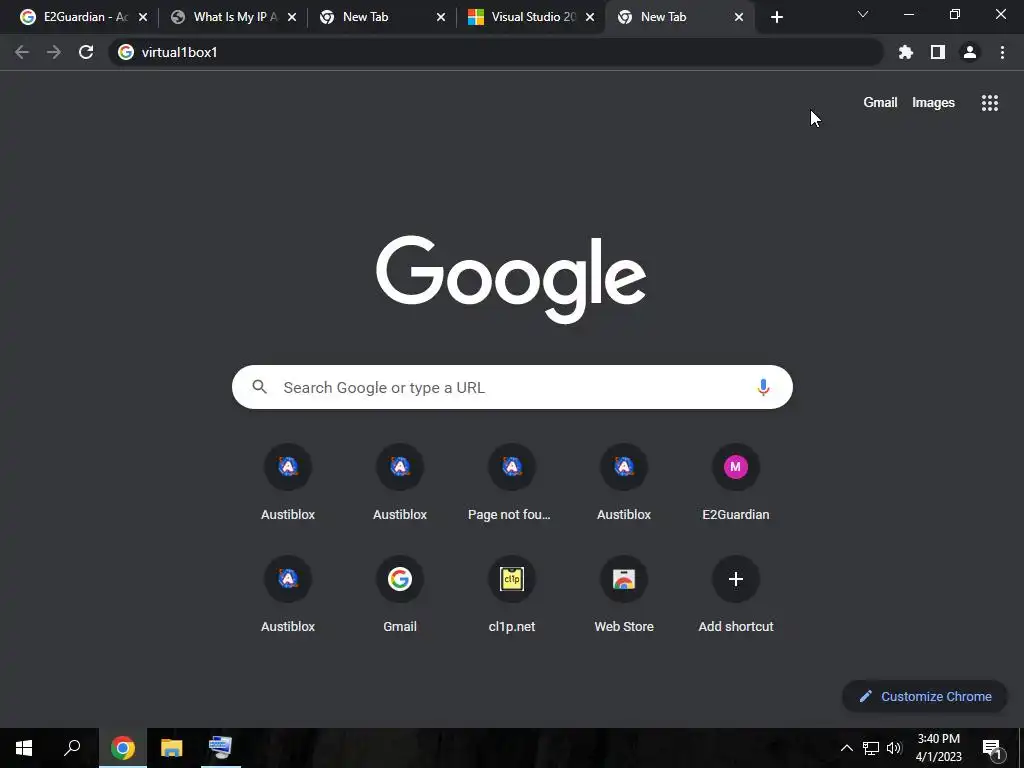1024x768 pixels.
Task: Click the Customize Chrome button
Action: click(925, 696)
